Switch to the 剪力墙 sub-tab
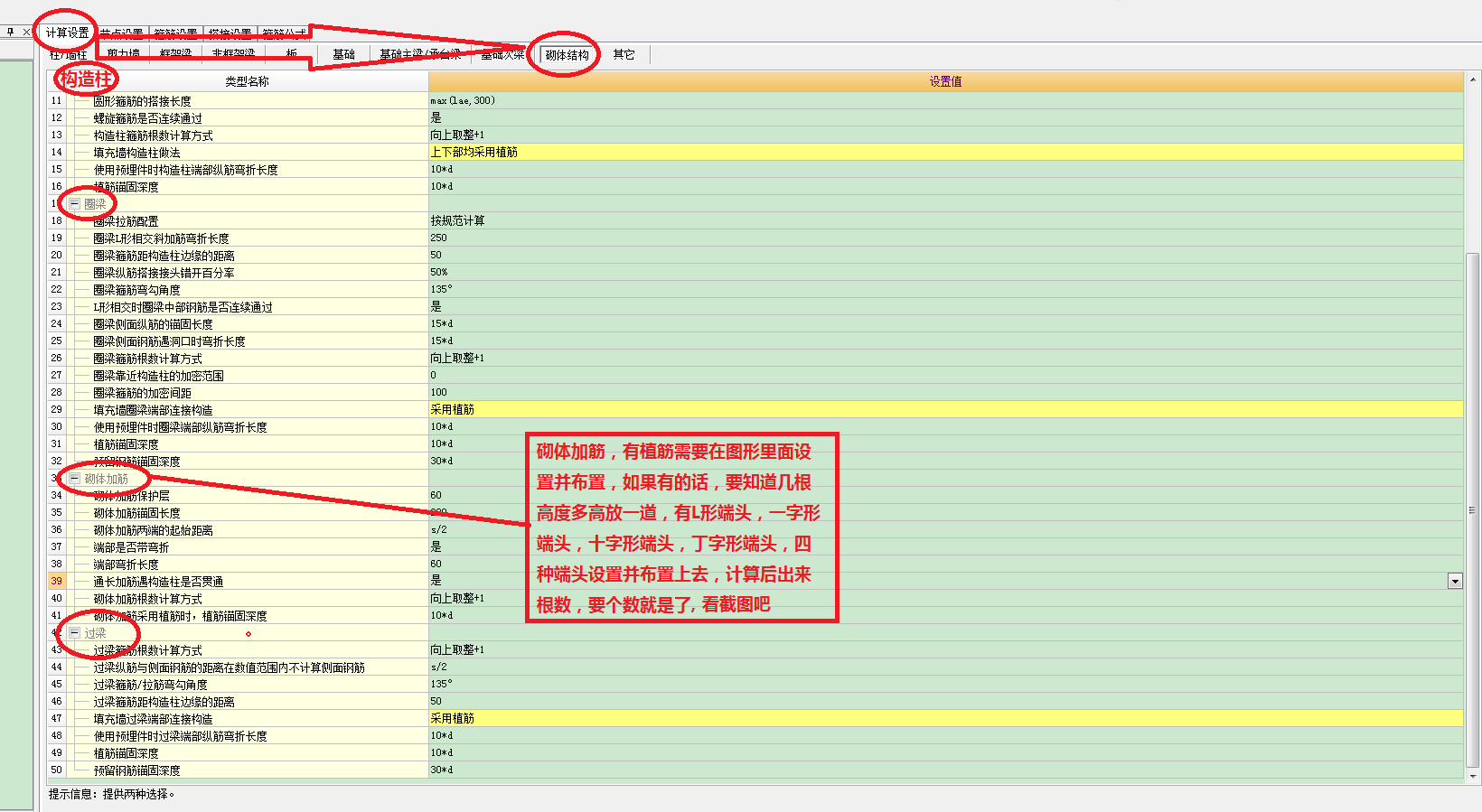This screenshot has height=812, width=1482. click(x=124, y=54)
